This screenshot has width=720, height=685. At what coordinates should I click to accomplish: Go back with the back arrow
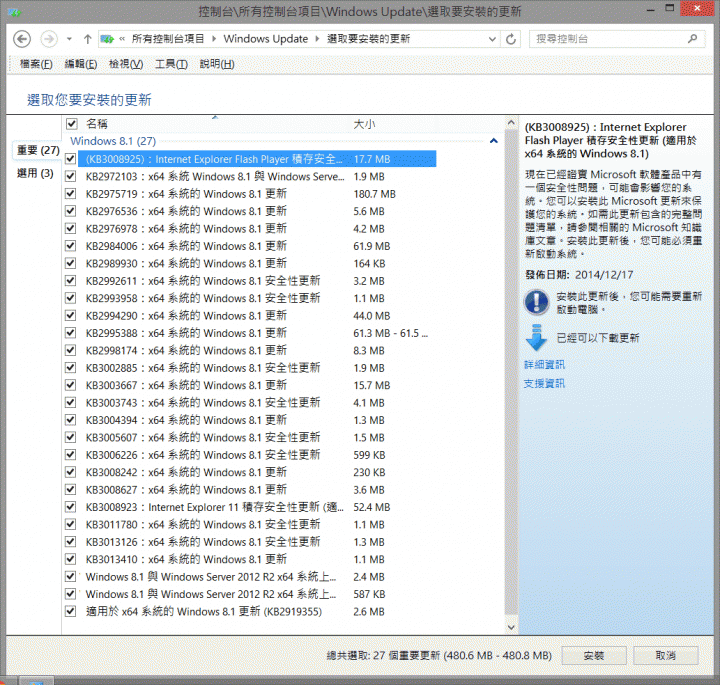22,39
